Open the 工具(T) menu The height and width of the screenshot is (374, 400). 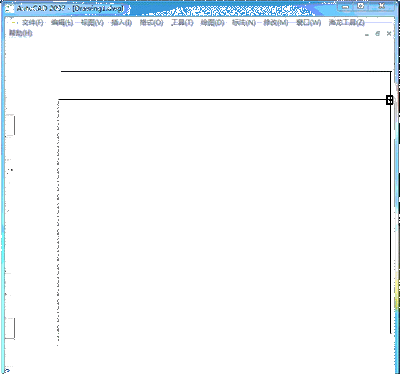click(x=182, y=23)
